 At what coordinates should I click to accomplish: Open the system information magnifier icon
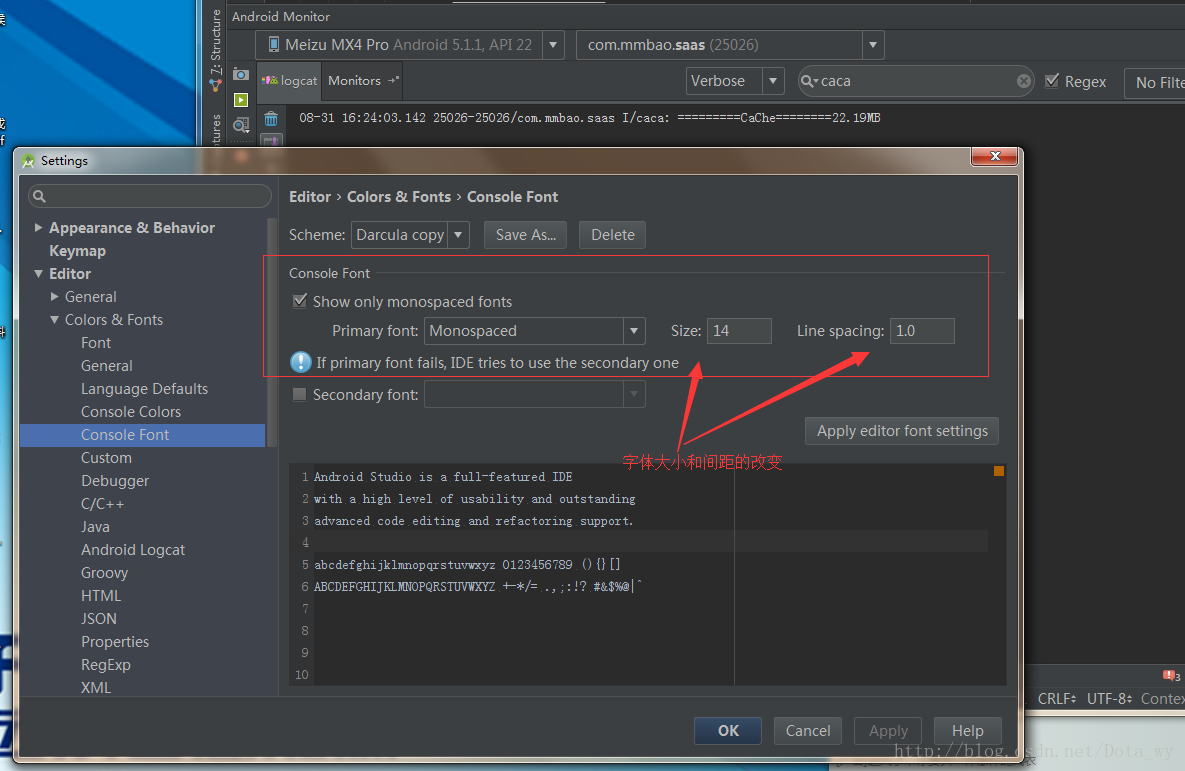(241, 125)
